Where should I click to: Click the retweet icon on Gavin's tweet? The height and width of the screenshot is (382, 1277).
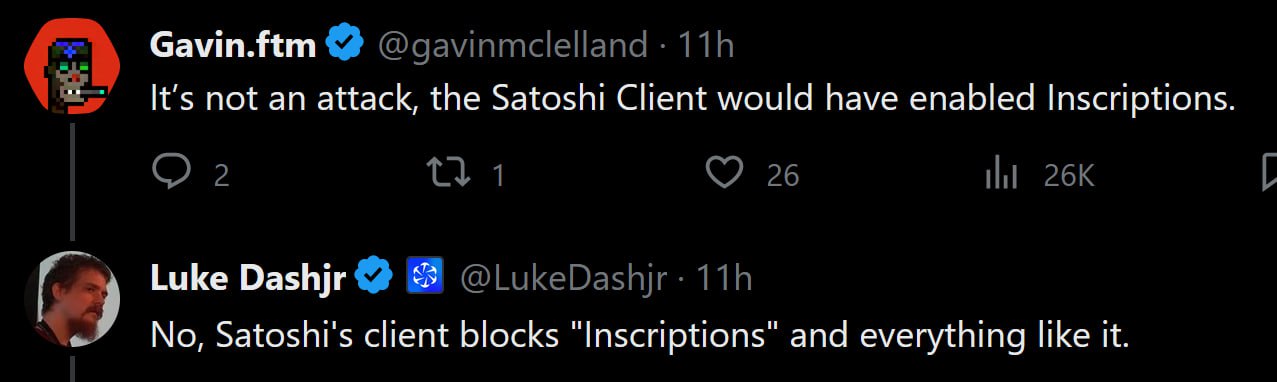[447, 175]
